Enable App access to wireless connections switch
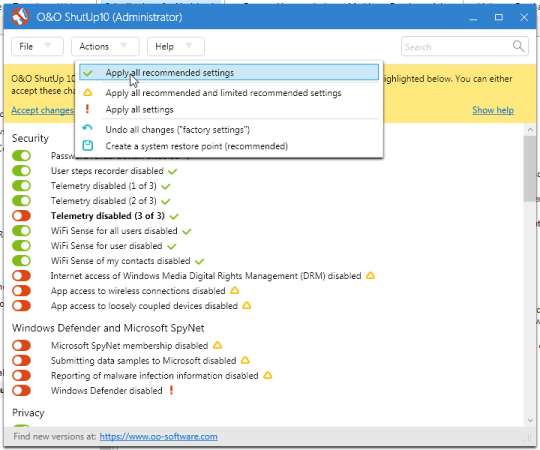The height and width of the screenshot is (450, 540). point(21,291)
